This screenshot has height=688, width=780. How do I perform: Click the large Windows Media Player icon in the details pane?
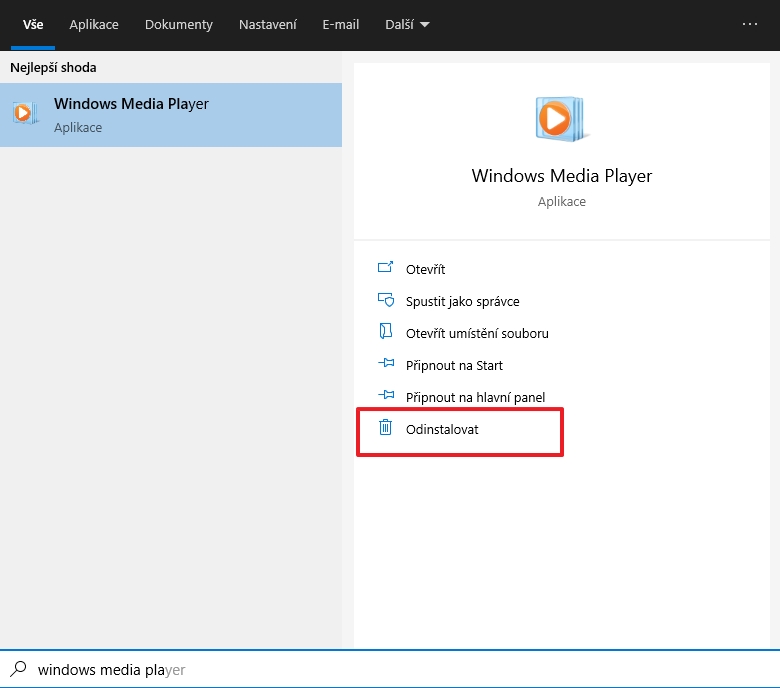click(x=561, y=119)
